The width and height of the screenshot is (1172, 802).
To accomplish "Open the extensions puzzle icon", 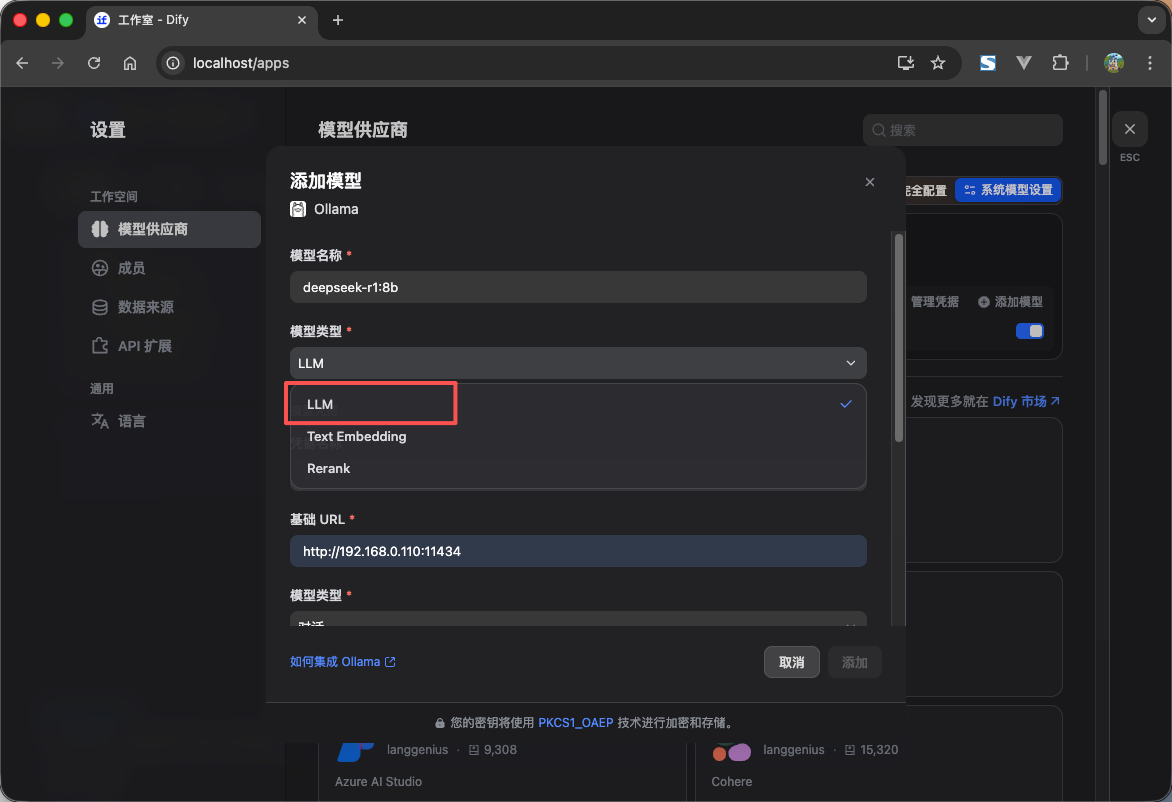I will pos(1060,63).
